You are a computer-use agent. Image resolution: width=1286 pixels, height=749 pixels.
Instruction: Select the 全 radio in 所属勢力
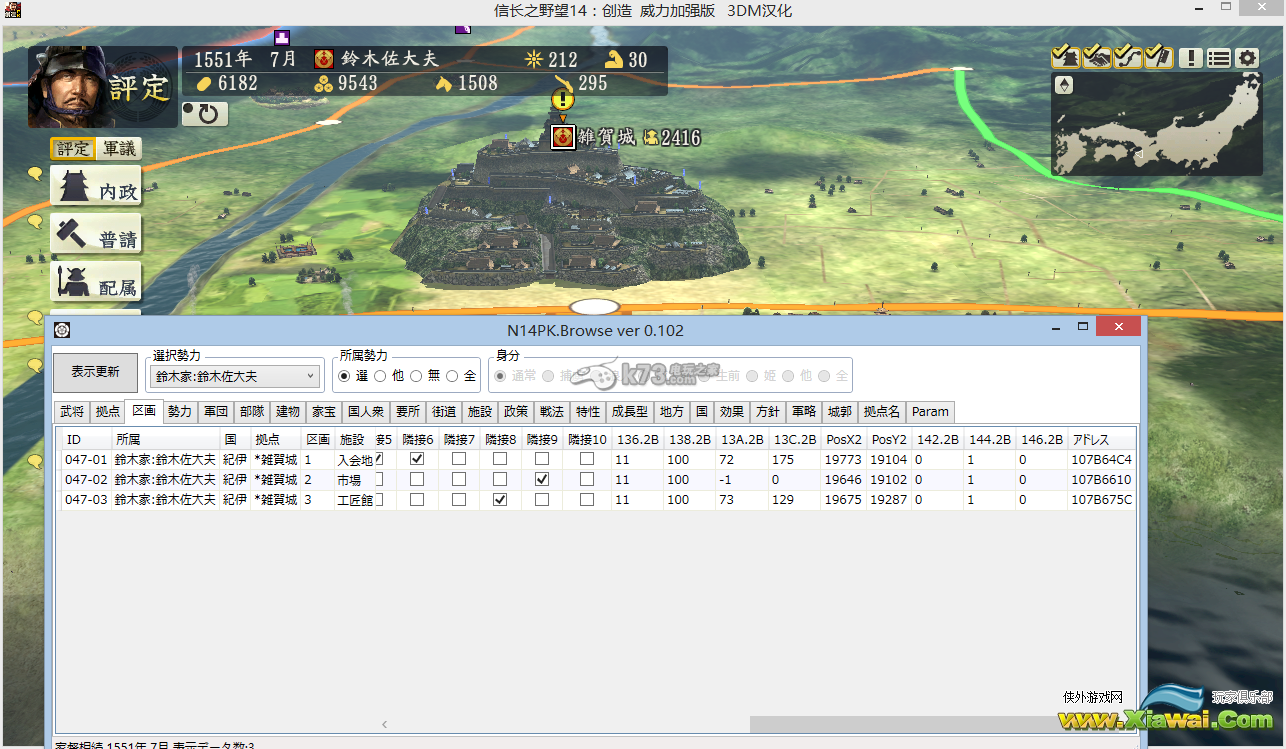click(452, 376)
